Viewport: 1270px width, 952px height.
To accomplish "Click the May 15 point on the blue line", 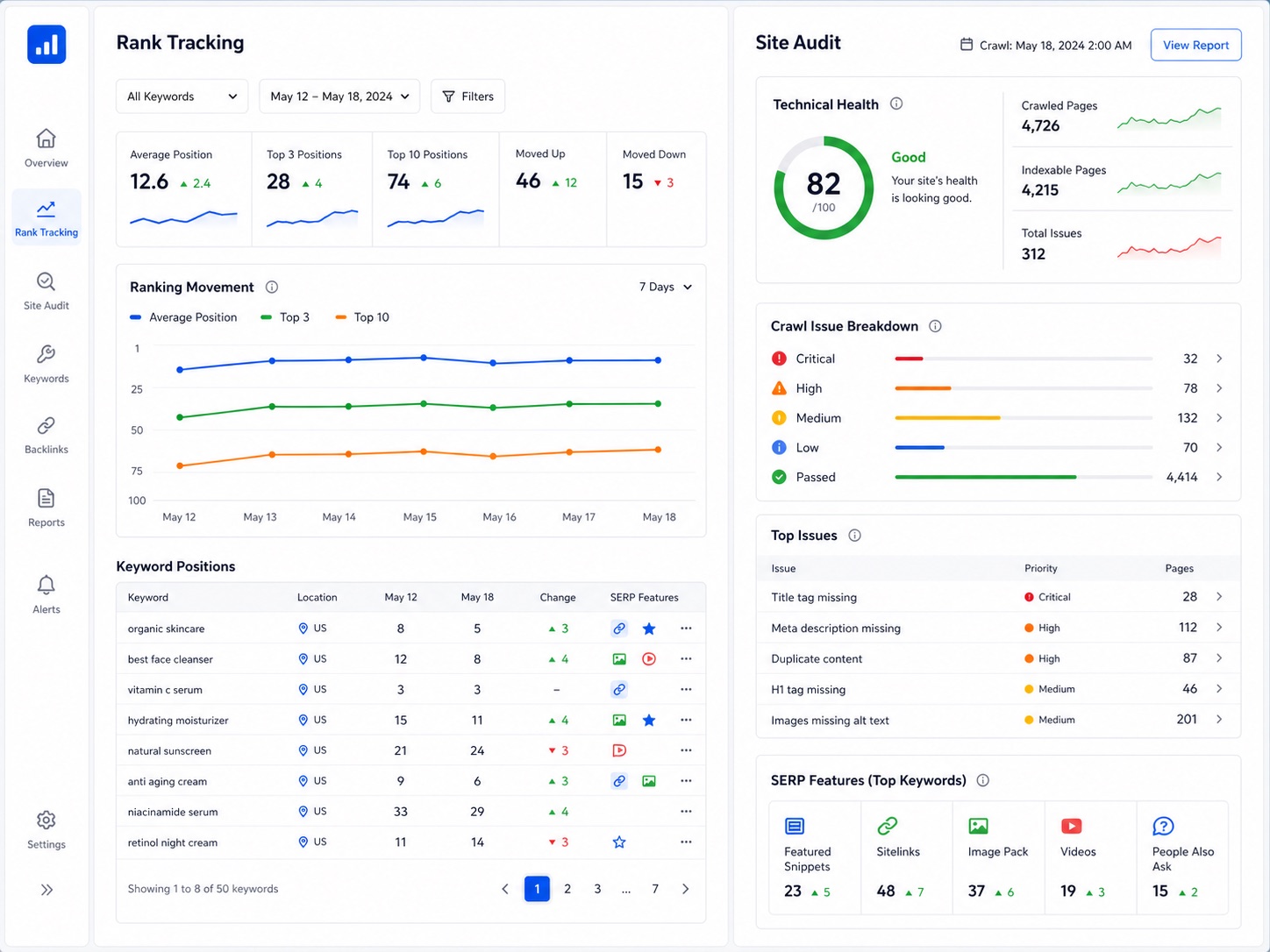I will pyautogui.click(x=424, y=358).
